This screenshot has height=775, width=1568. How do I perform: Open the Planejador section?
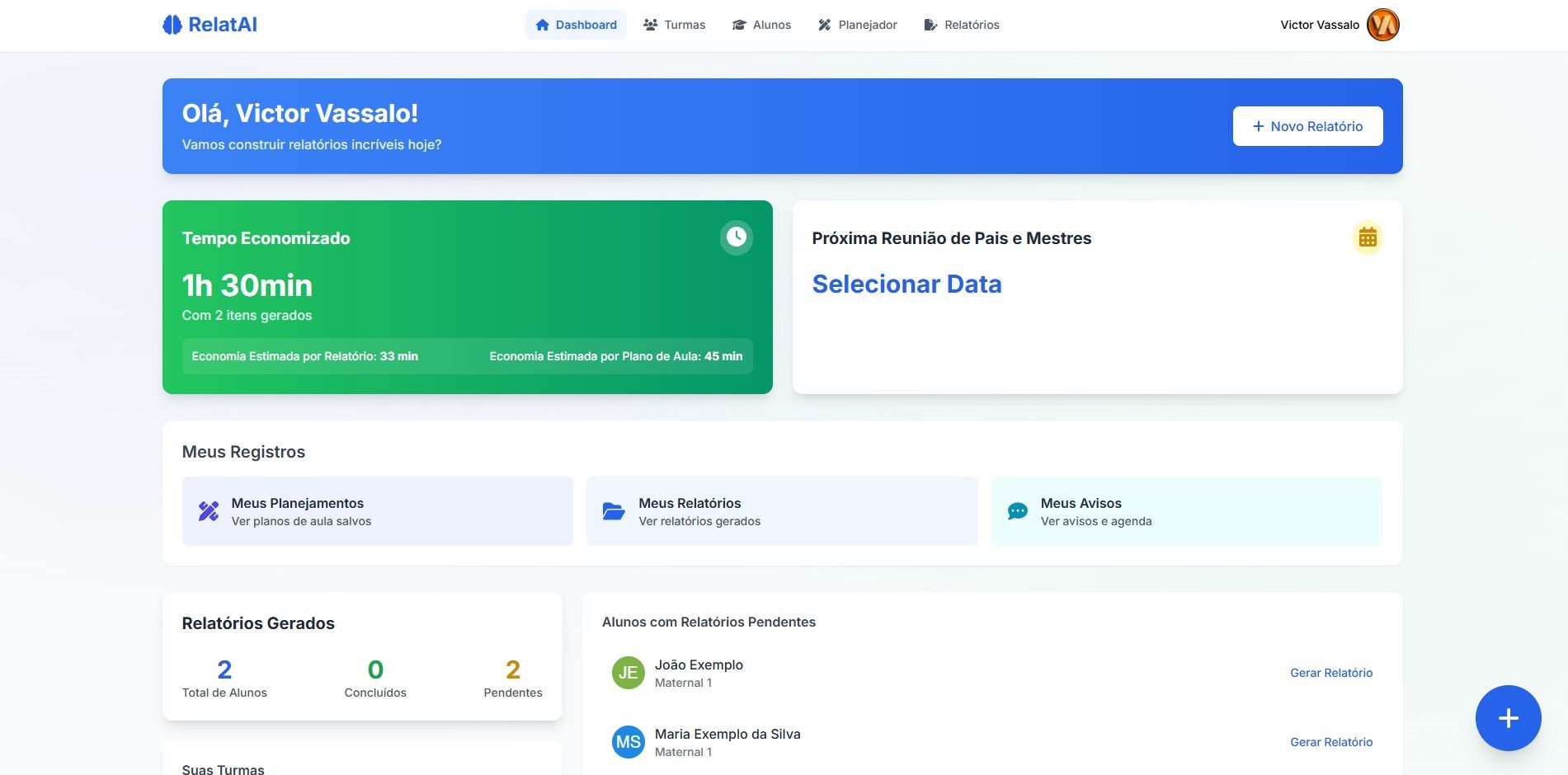(x=857, y=25)
